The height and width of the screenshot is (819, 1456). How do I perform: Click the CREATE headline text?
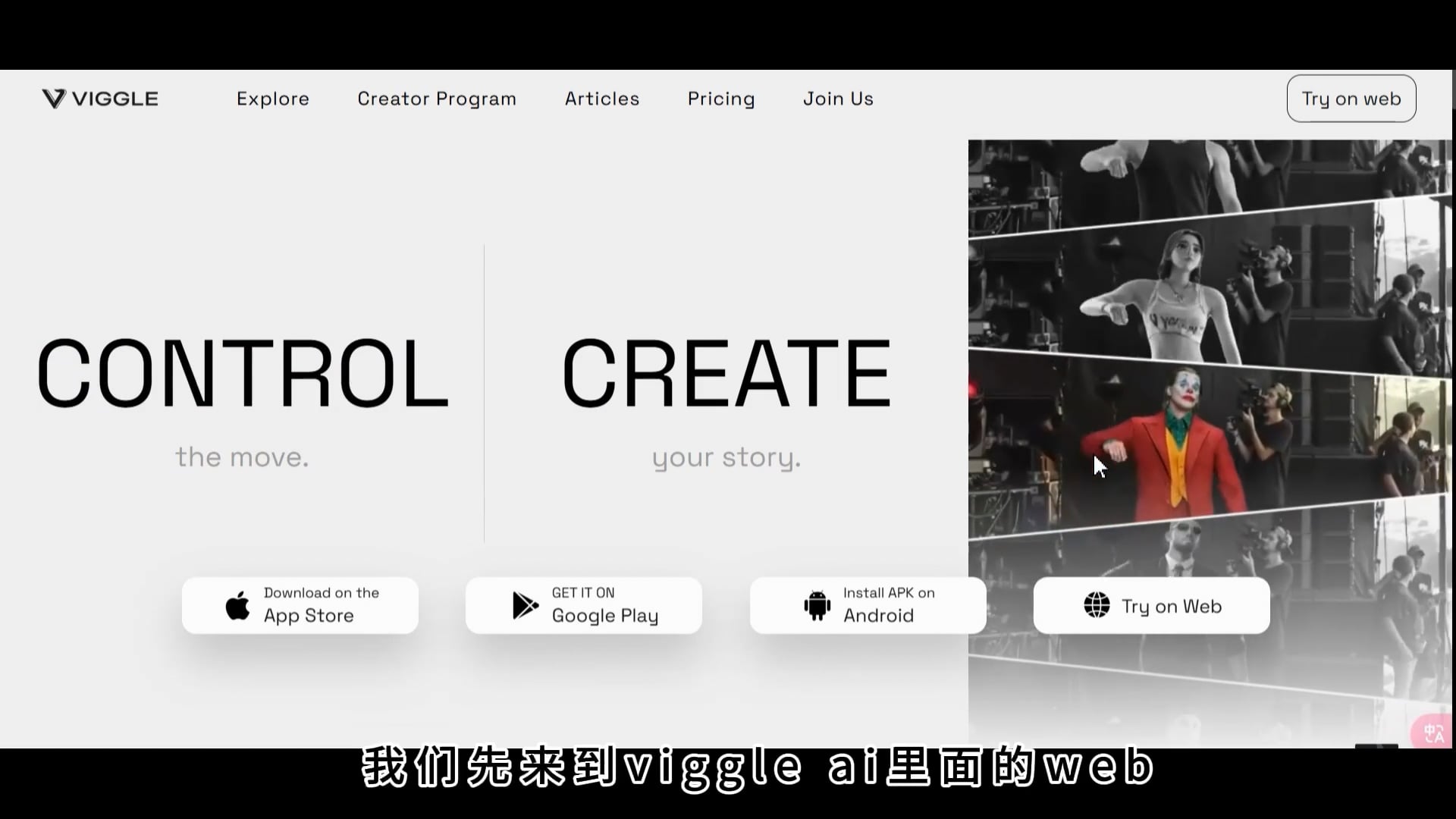tap(726, 373)
